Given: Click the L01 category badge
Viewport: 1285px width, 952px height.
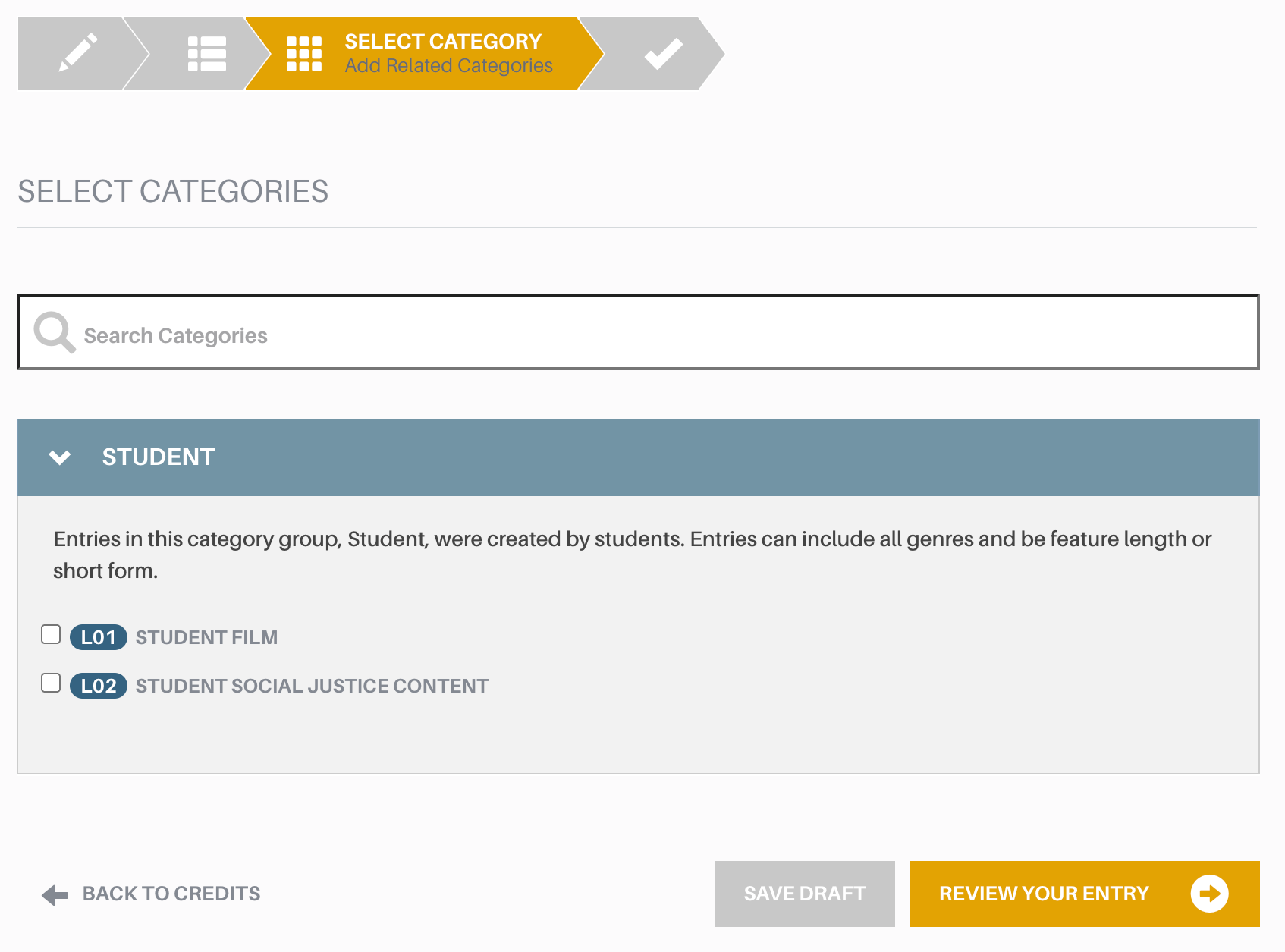Looking at the screenshot, I should tap(99, 637).
